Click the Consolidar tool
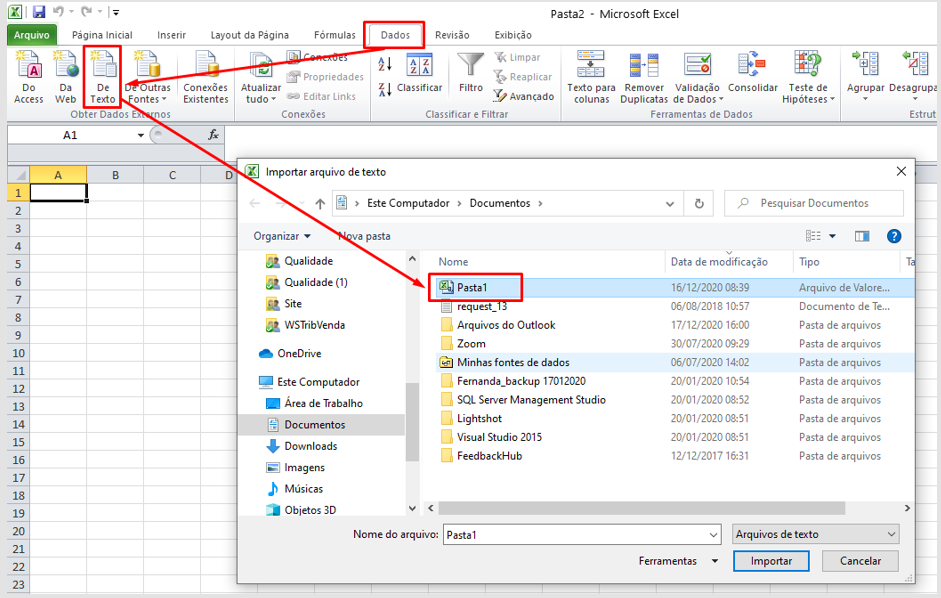 (x=753, y=73)
